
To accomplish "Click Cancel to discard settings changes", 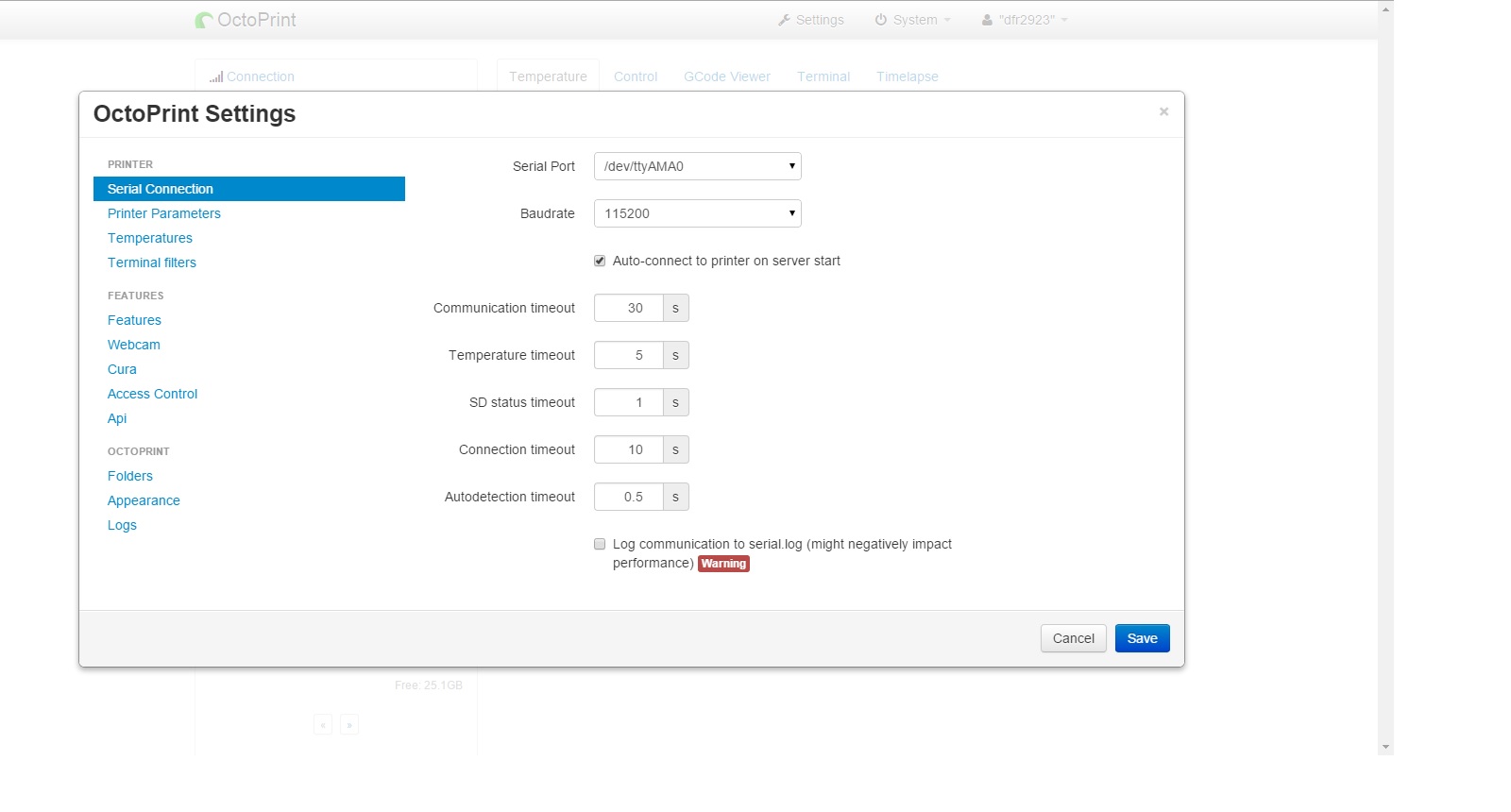I will (x=1073, y=638).
